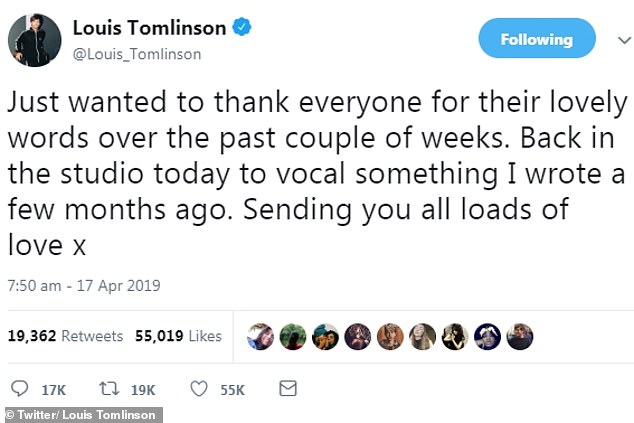Click the envelope direct message icon
The image size is (634, 423).
click(287, 387)
